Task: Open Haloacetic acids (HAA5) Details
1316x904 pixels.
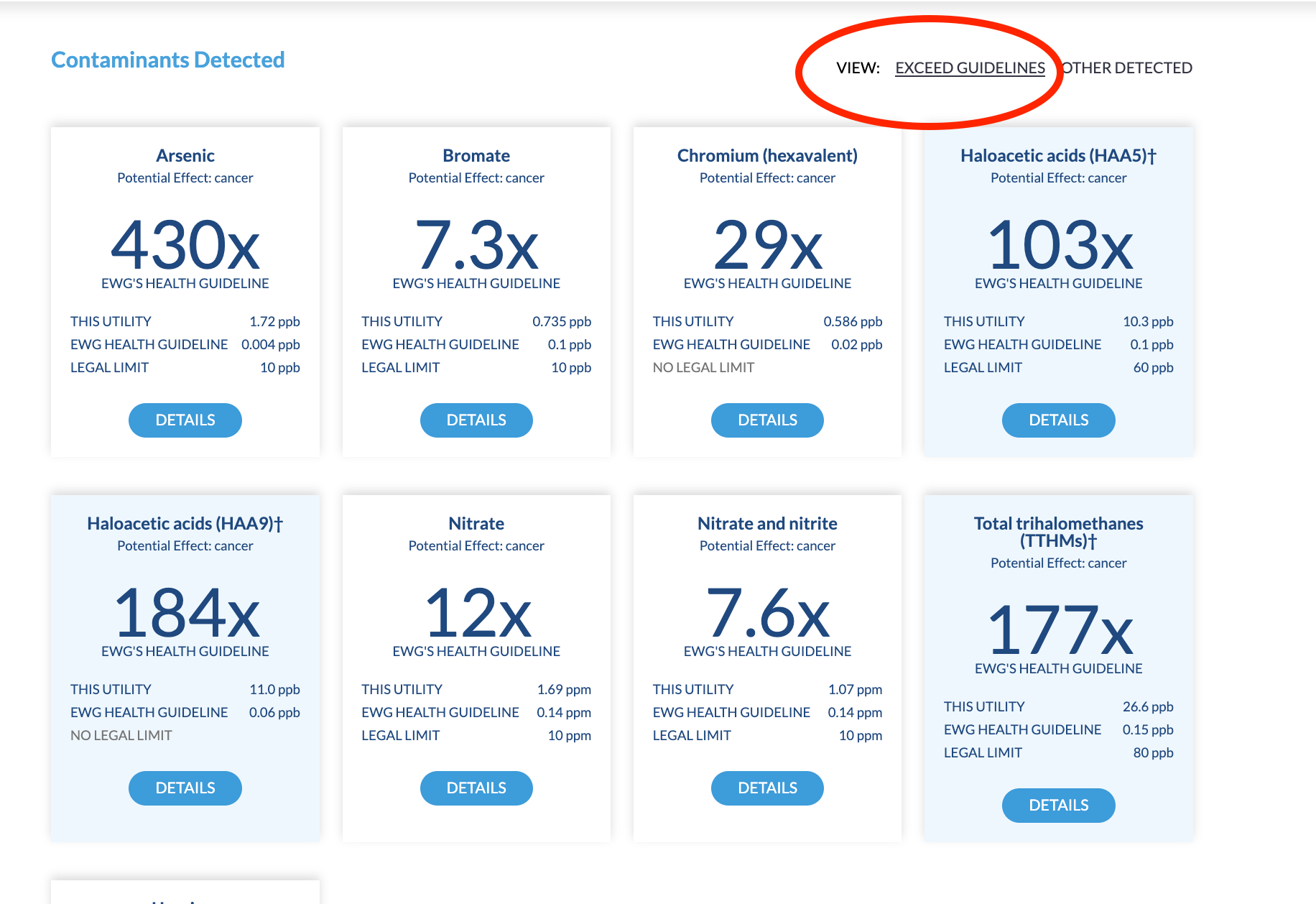Action: tap(1058, 420)
